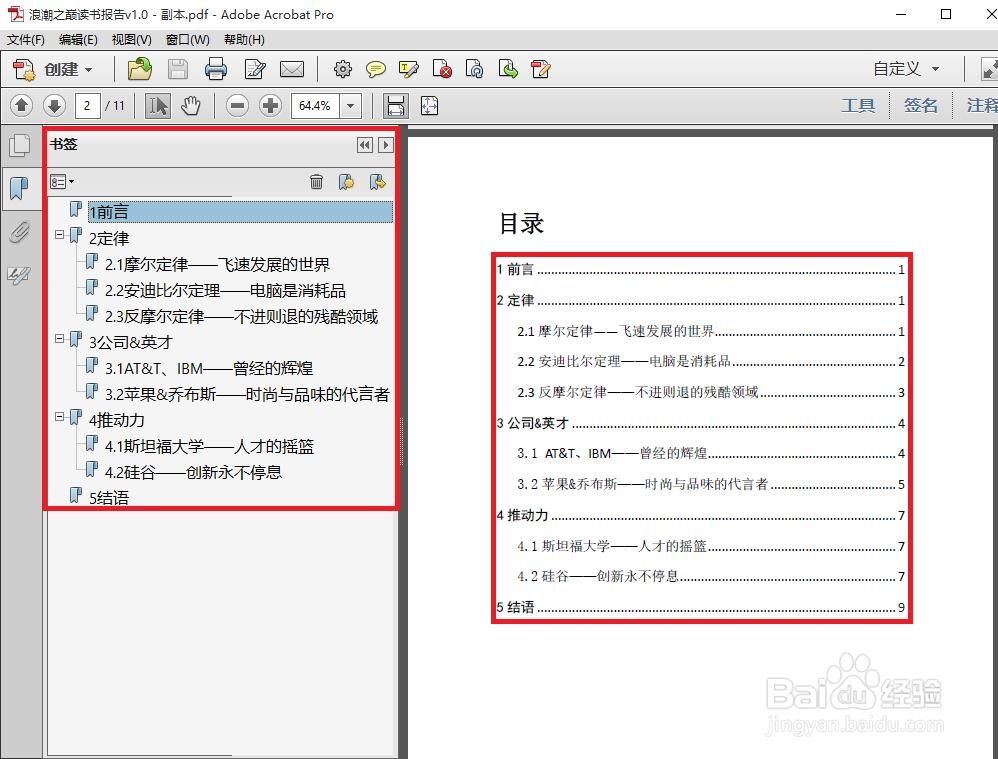Click the Open file folder icon
Viewport: 998px width, 759px height.
coord(140,69)
